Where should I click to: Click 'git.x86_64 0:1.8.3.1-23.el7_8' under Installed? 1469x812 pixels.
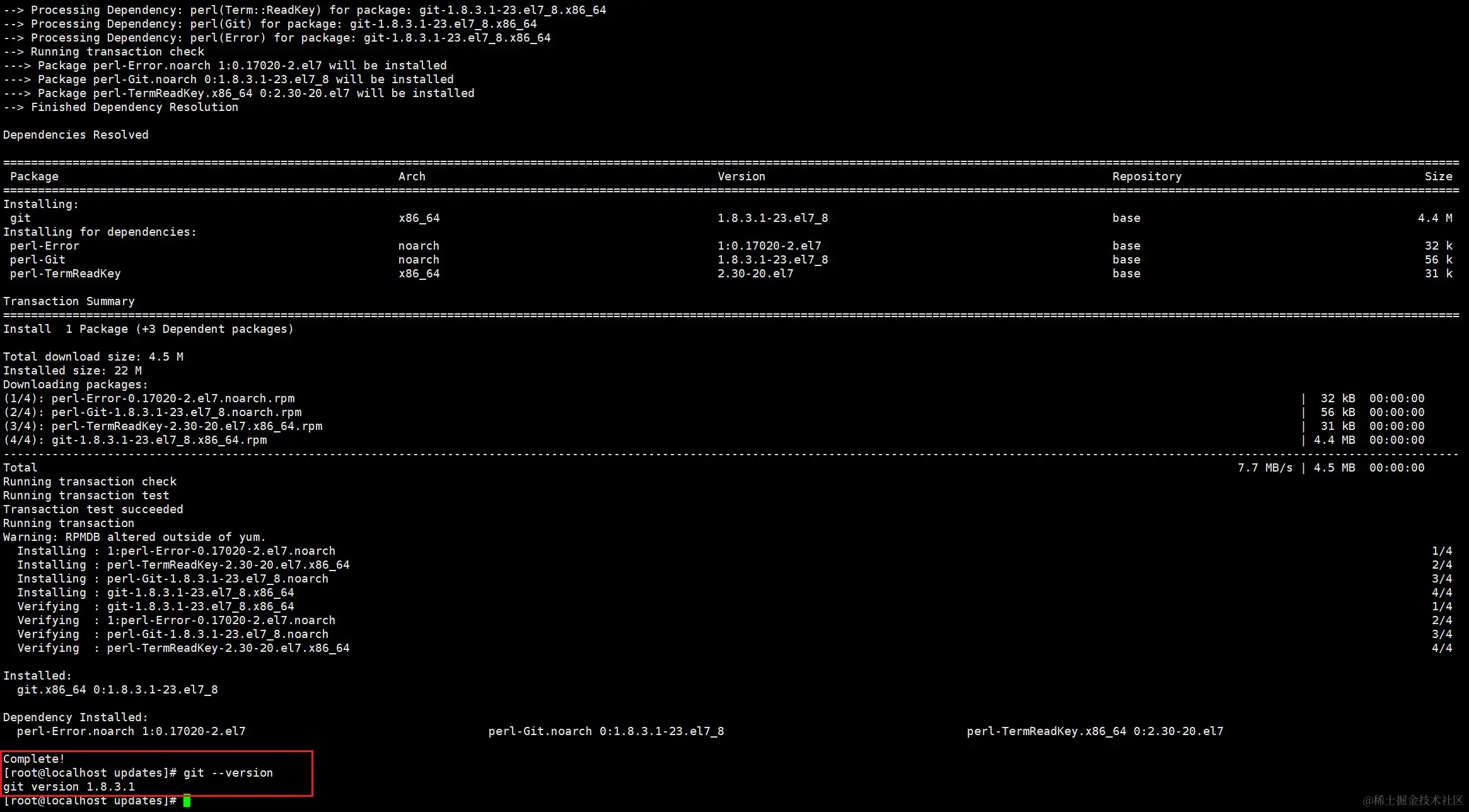pyautogui.click(x=117, y=690)
